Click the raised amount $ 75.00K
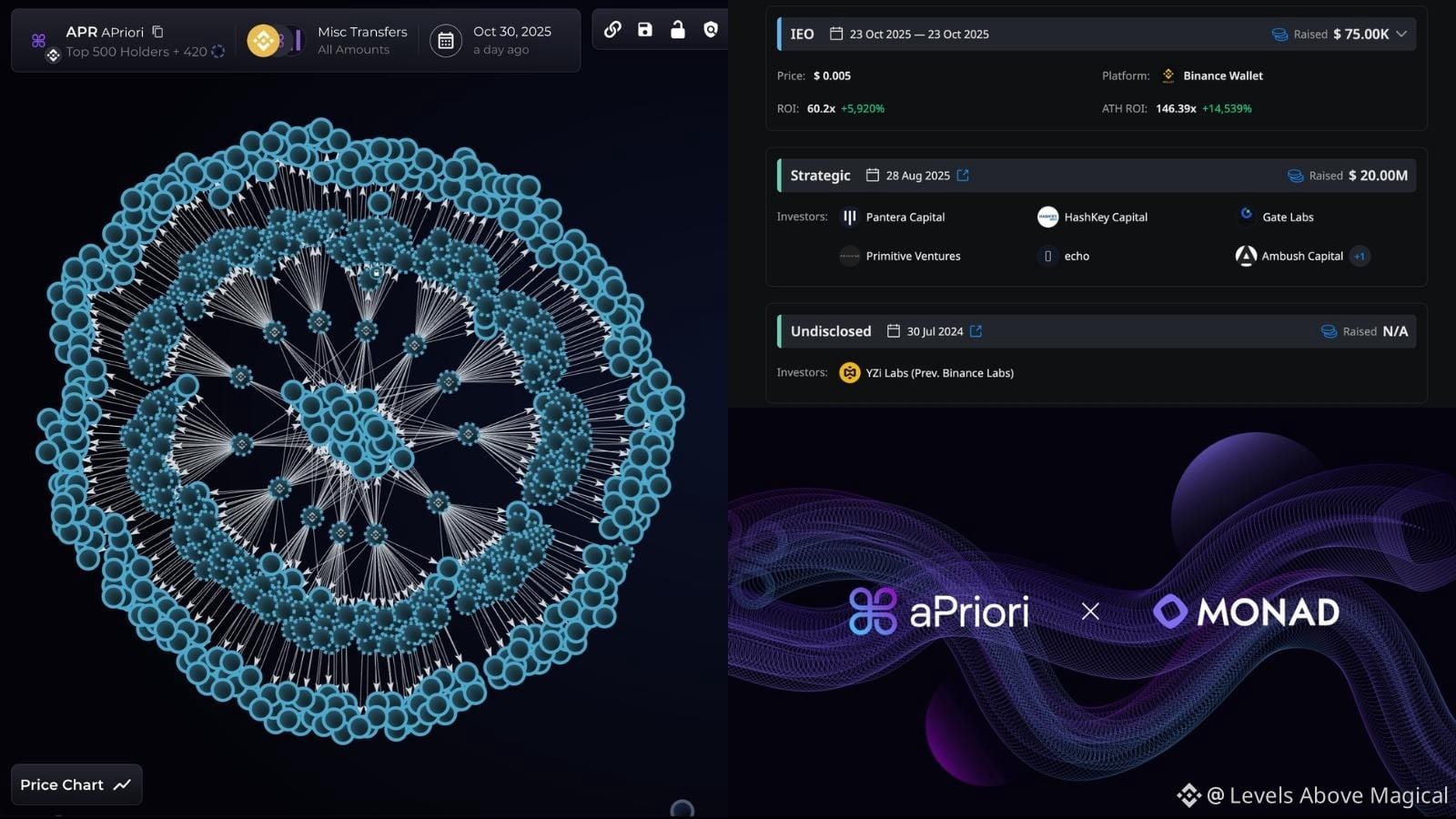Viewport: 1456px width, 819px height. (x=1361, y=34)
